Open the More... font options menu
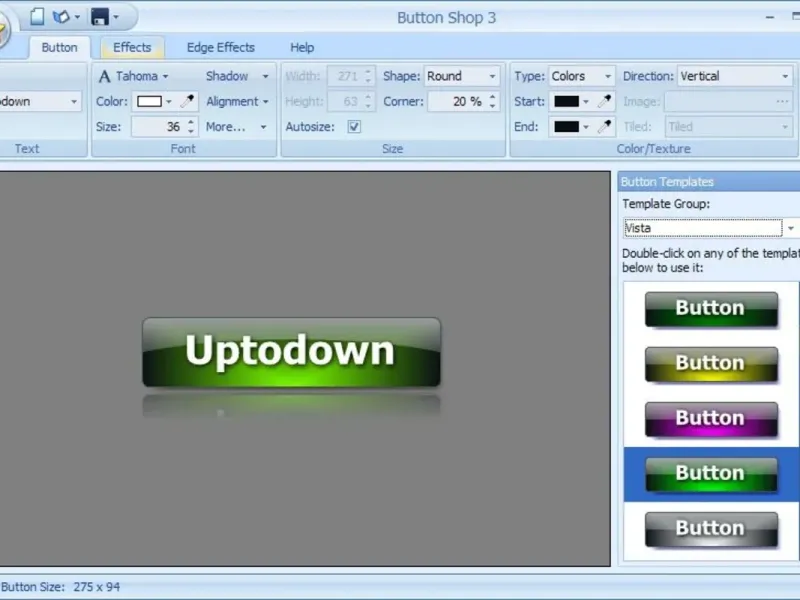800x600 pixels. (236, 127)
